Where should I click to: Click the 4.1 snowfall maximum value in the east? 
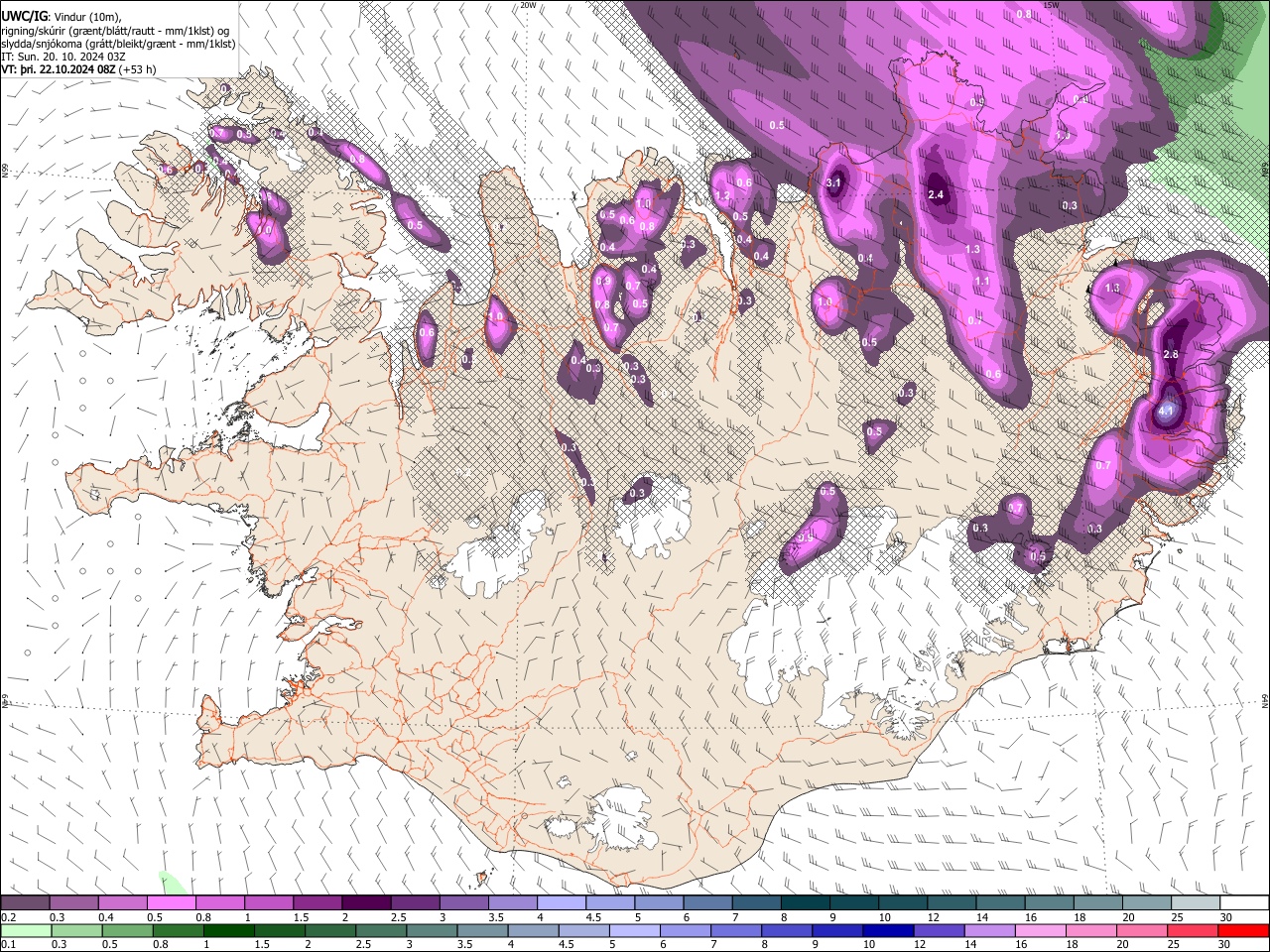click(1166, 410)
